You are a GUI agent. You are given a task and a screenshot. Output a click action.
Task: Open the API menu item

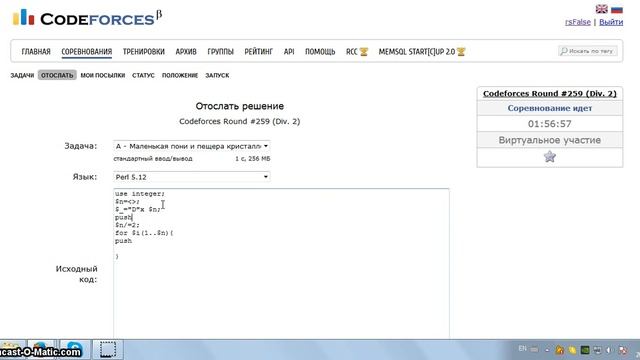289,52
